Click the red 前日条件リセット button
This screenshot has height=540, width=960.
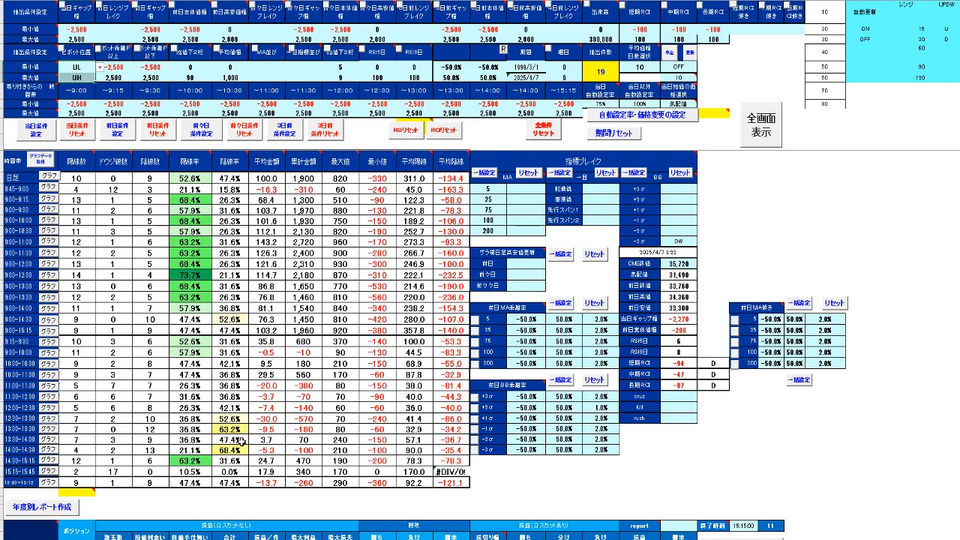pyautogui.click(x=157, y=130)
